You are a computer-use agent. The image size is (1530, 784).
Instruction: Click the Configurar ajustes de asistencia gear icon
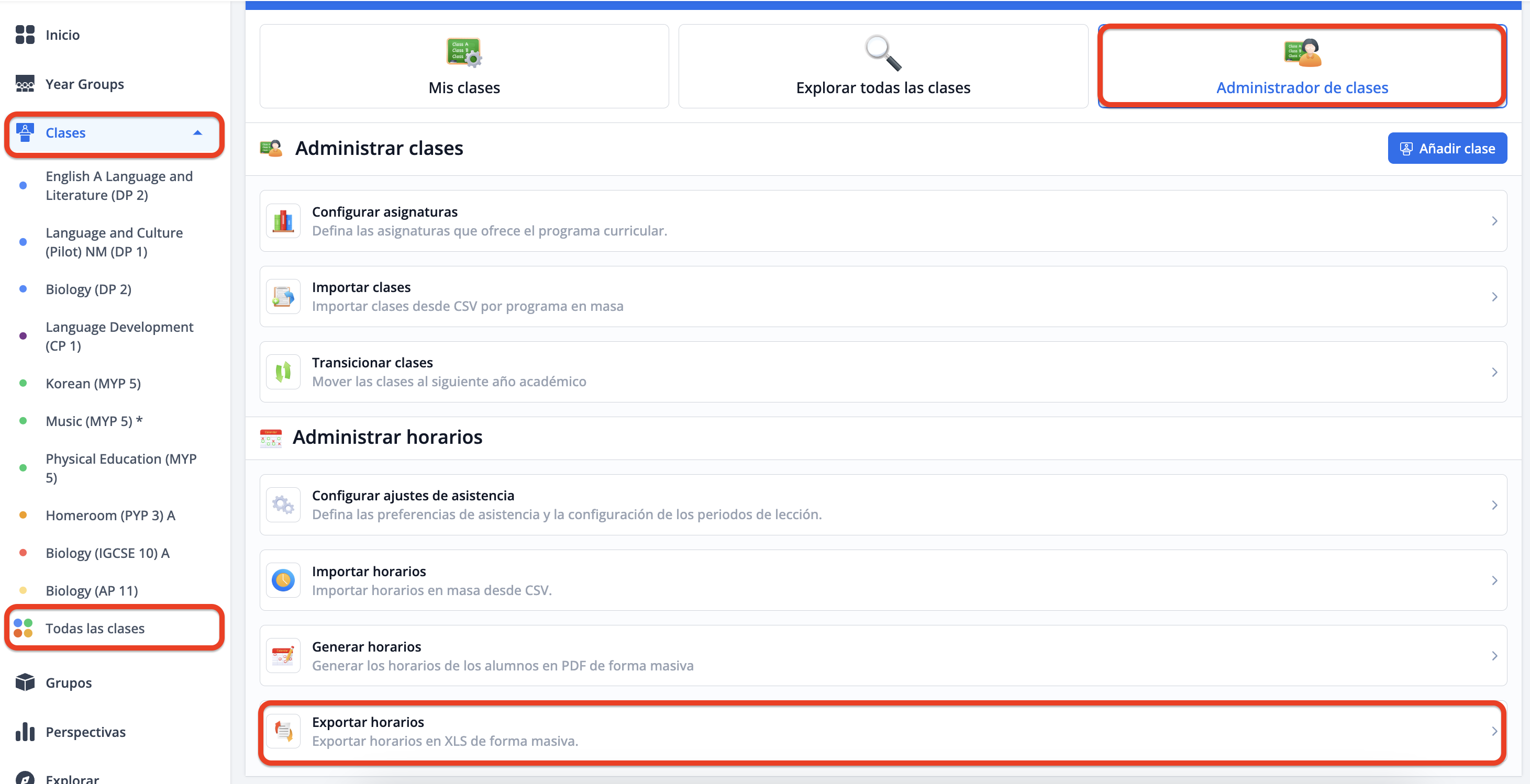coord(283,505)
